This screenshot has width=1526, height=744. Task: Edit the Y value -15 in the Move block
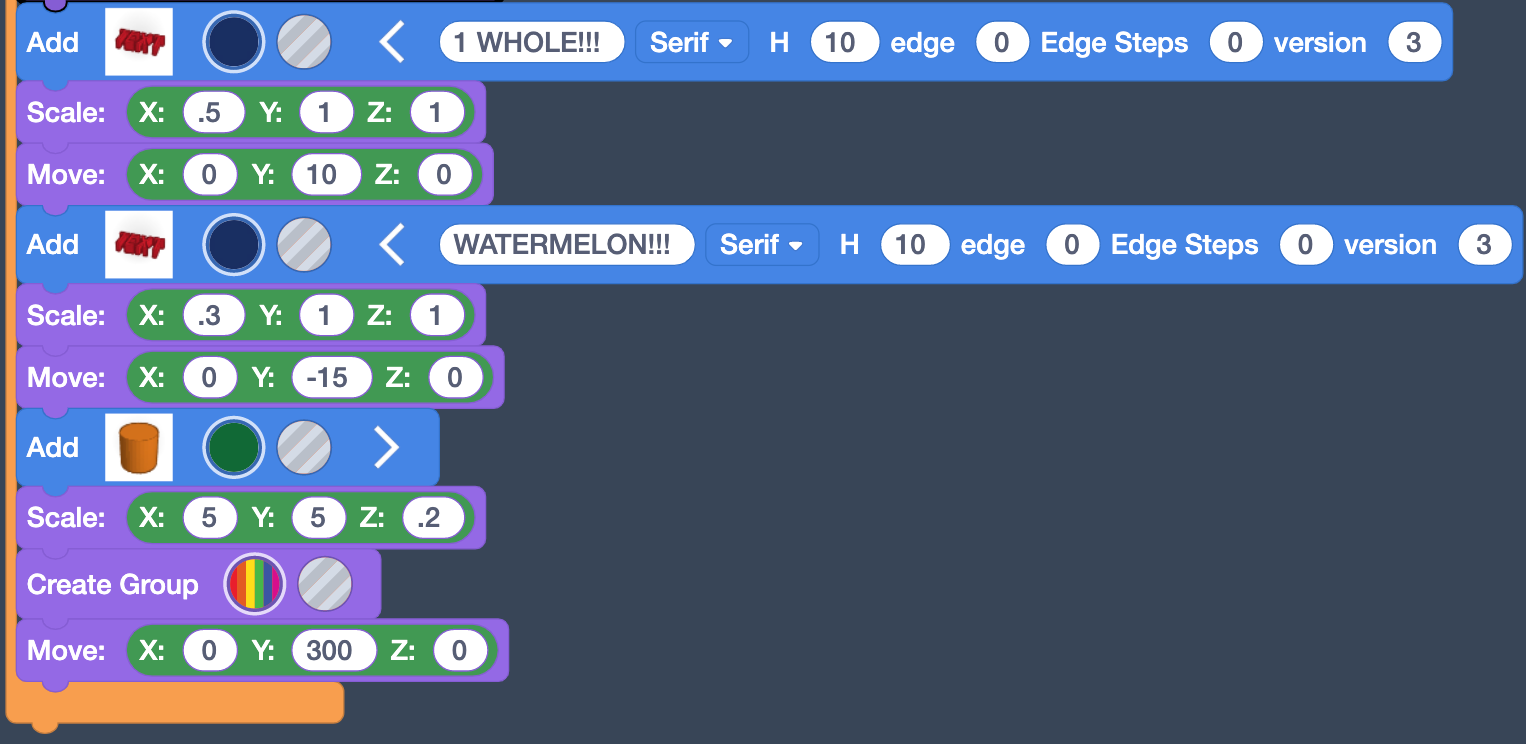pos(331,378)
